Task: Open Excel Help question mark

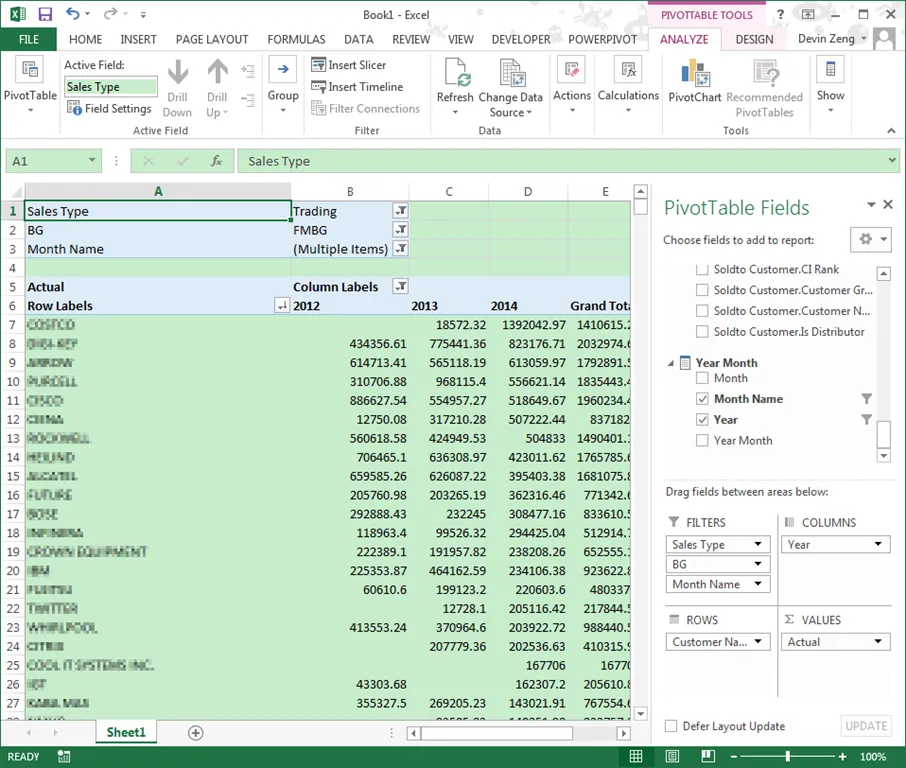Action: click(x=781, y=14)
